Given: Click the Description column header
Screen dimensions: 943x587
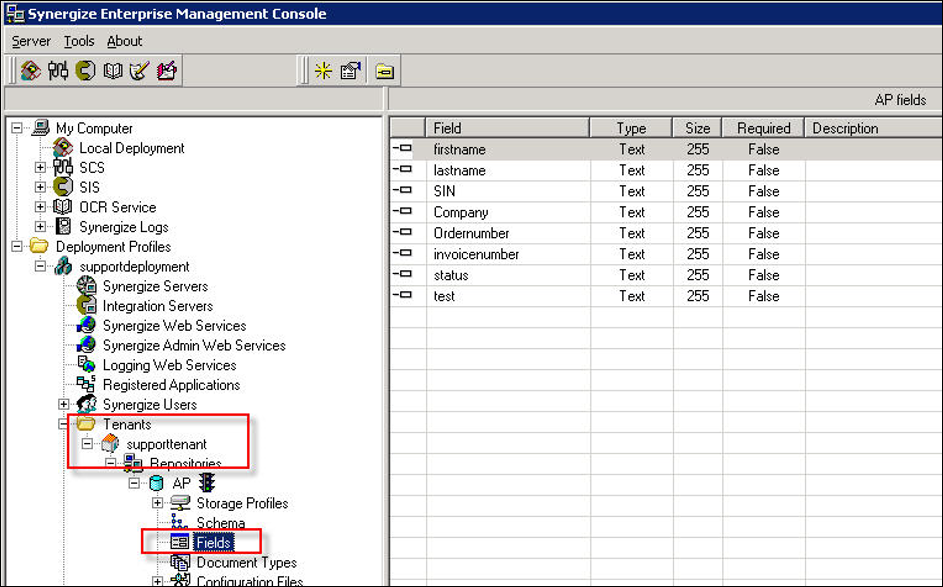Looking at the screenshot, I should pyautogui.click(x=873, y=128).
